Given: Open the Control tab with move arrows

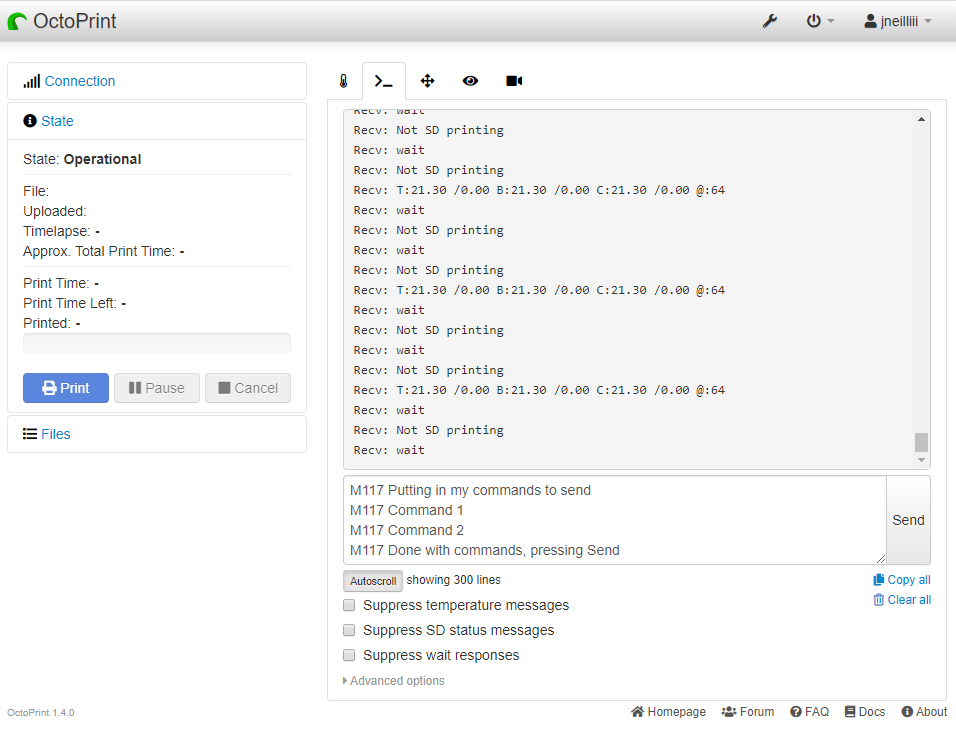Looking at the screenshot, I should click(427, 81).
